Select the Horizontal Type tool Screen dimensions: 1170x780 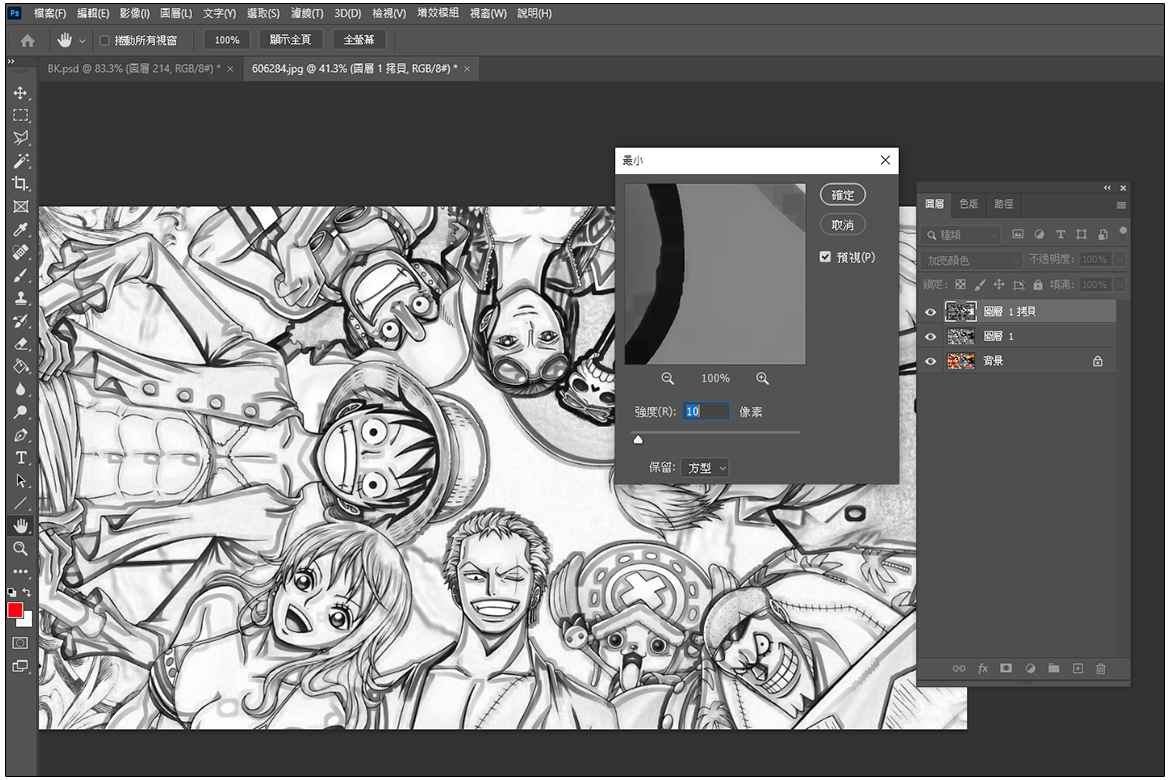tap(20, 458)
